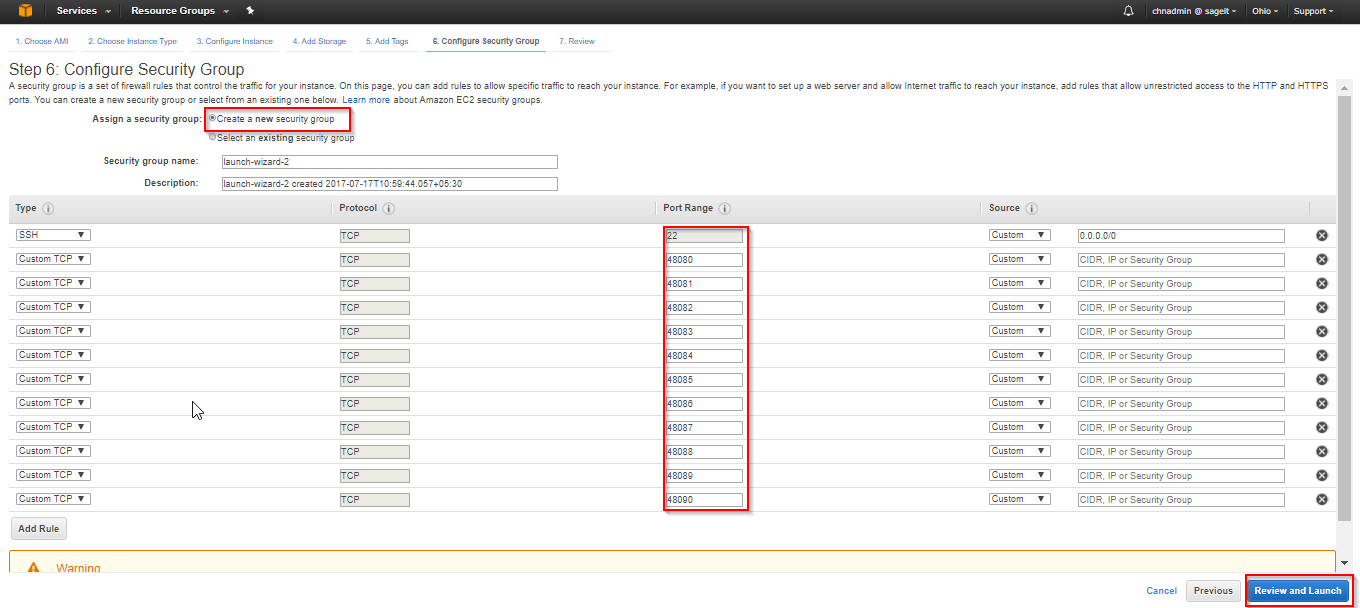This screenshot has width=1360, height=608.
Task: Open the SSH type dropdown
Action: (53, 235)
